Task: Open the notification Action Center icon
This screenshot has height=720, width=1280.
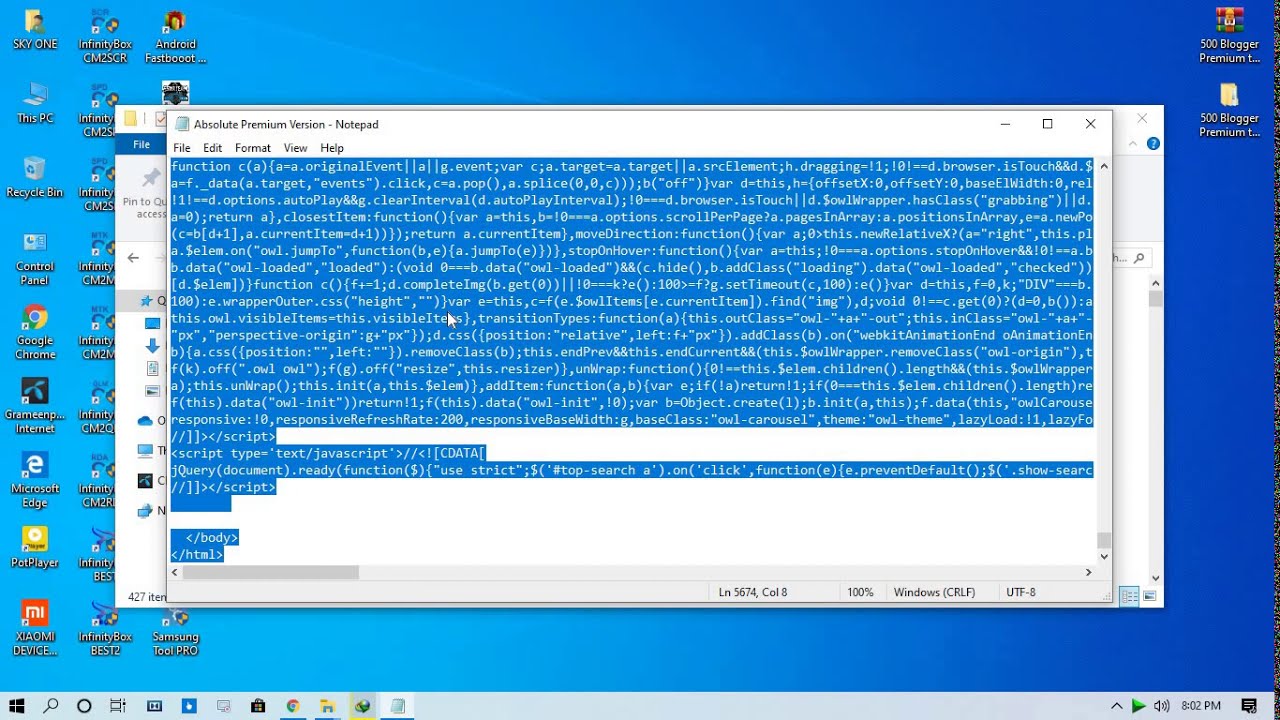Action: click(x=1249, y=706)
